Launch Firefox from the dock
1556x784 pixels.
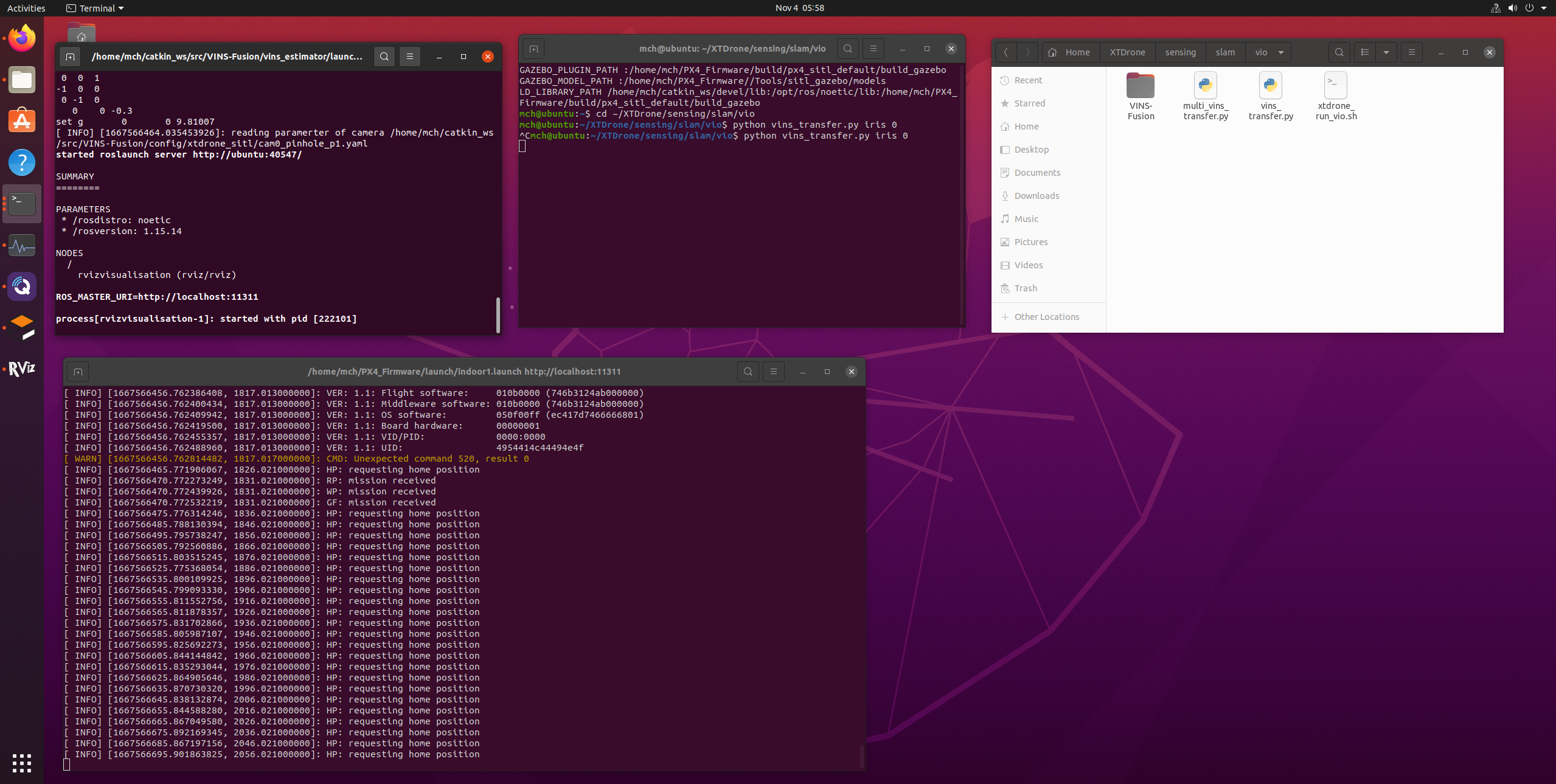pos(21,38)
